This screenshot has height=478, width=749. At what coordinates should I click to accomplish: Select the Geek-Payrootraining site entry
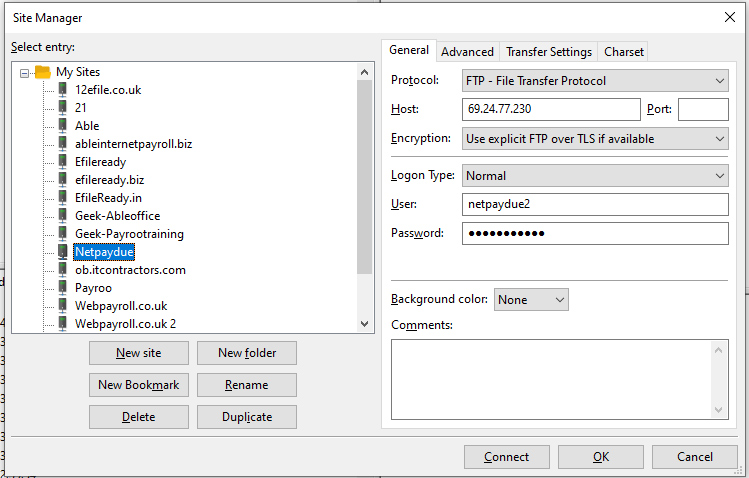[129, 234]
